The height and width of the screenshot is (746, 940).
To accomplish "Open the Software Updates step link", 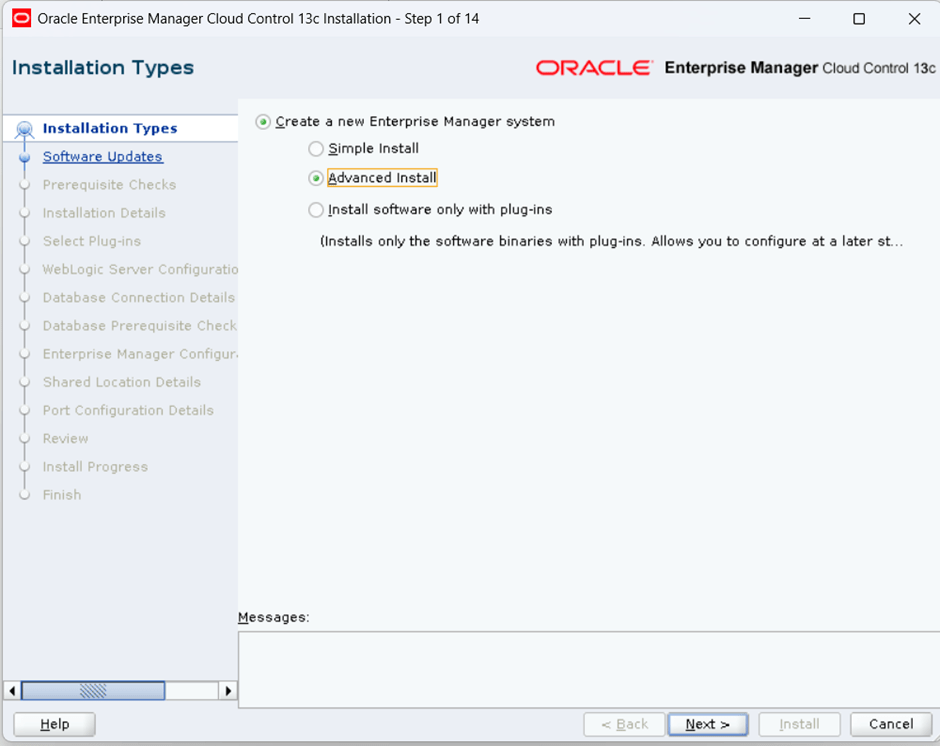I will (102, 157).
